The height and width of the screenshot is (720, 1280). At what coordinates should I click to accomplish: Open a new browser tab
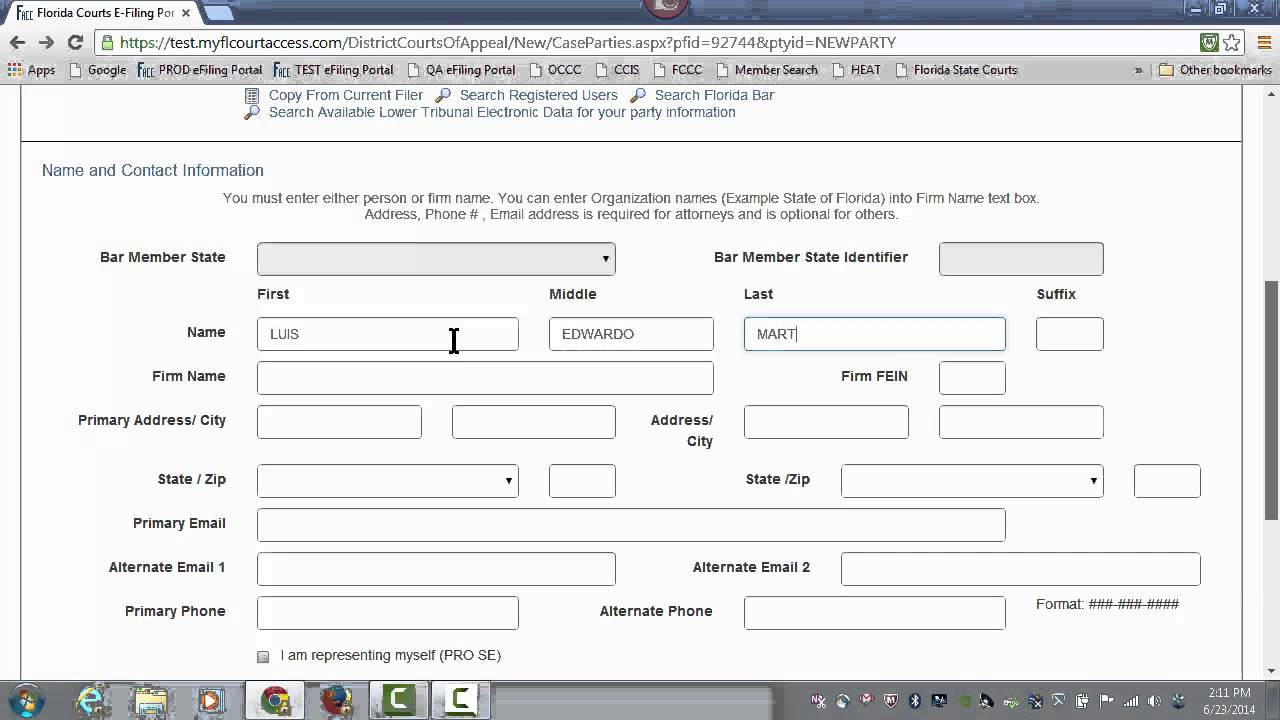tap(219, 12)
